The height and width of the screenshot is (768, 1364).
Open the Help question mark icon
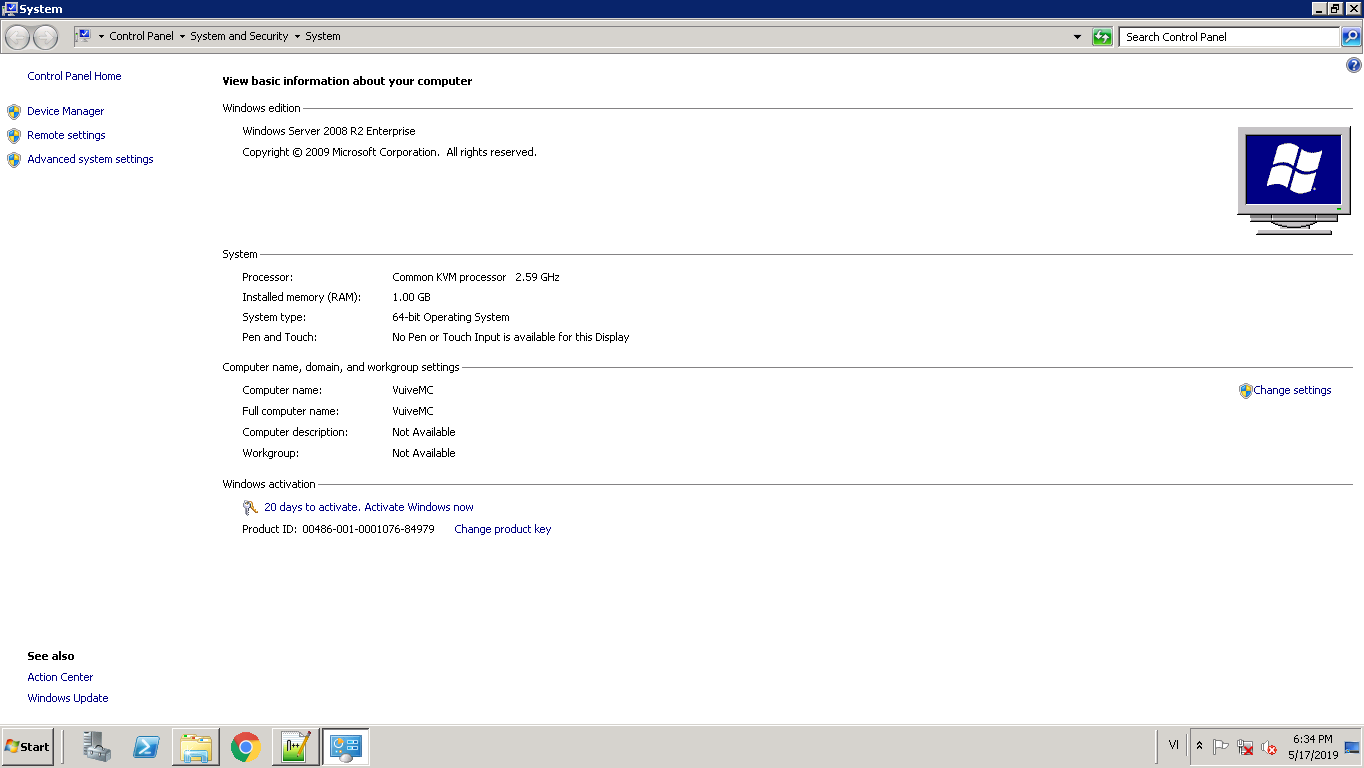[x=1354, y=66]
